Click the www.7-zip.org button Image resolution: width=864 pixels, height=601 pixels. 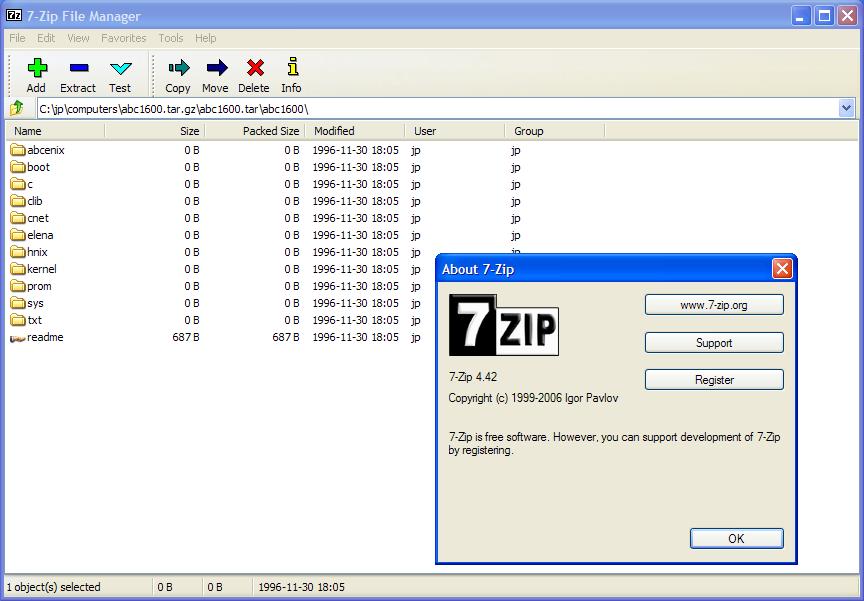(x=714, y=305)
